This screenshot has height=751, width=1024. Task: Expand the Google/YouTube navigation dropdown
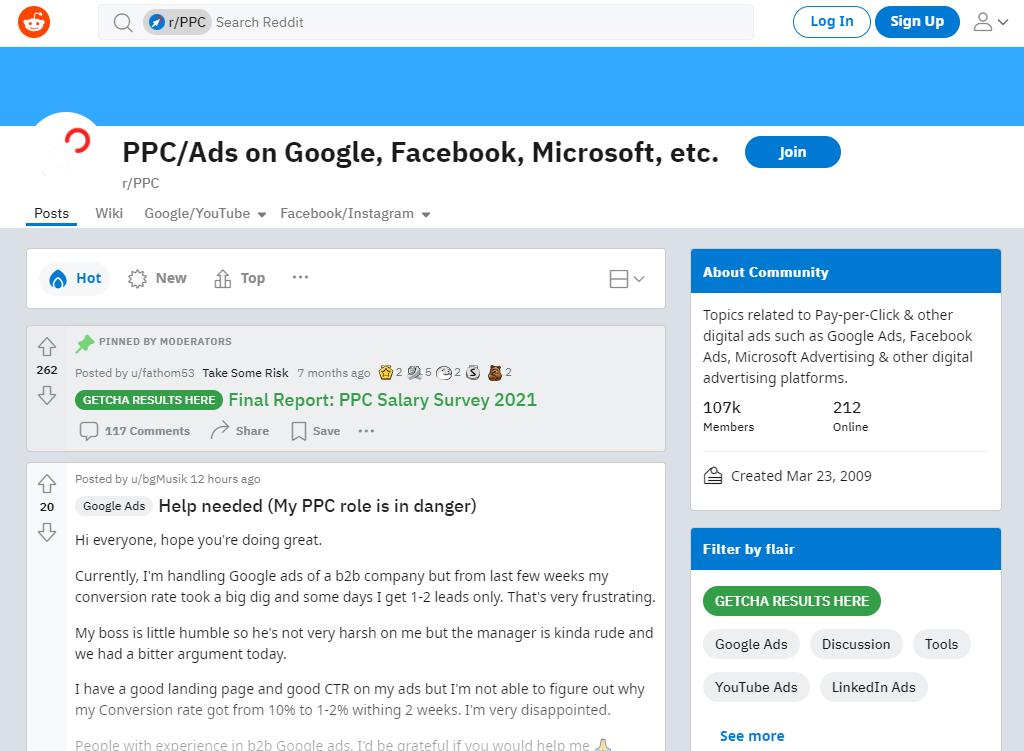pos(262,213)
